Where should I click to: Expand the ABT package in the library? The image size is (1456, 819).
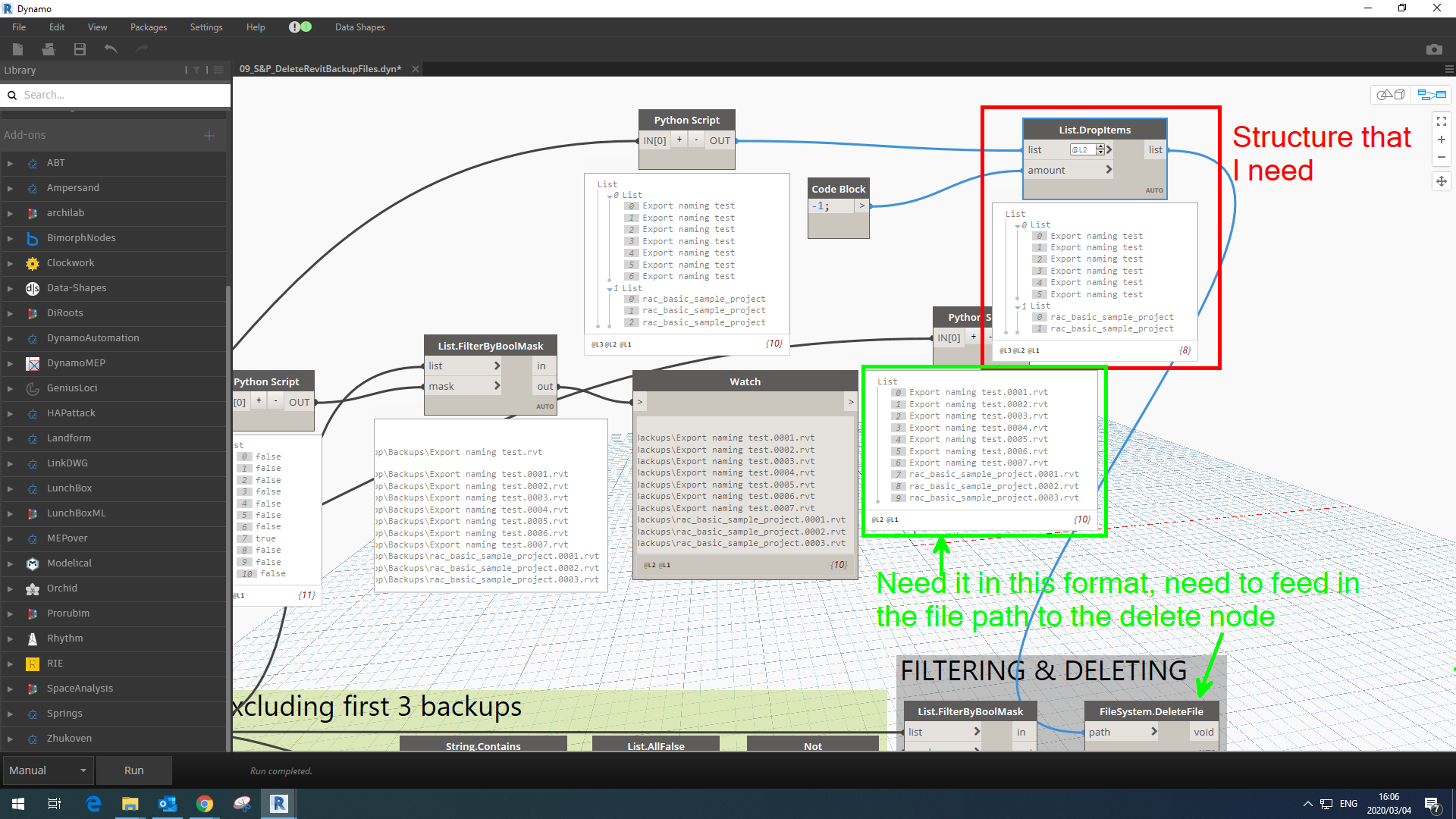pos(10,163)
